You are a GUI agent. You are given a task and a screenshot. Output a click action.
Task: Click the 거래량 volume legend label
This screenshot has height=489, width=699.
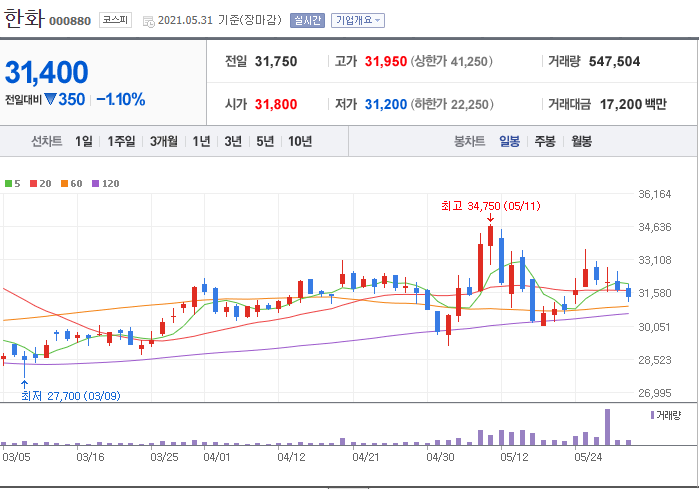click(x=668, y=415)
